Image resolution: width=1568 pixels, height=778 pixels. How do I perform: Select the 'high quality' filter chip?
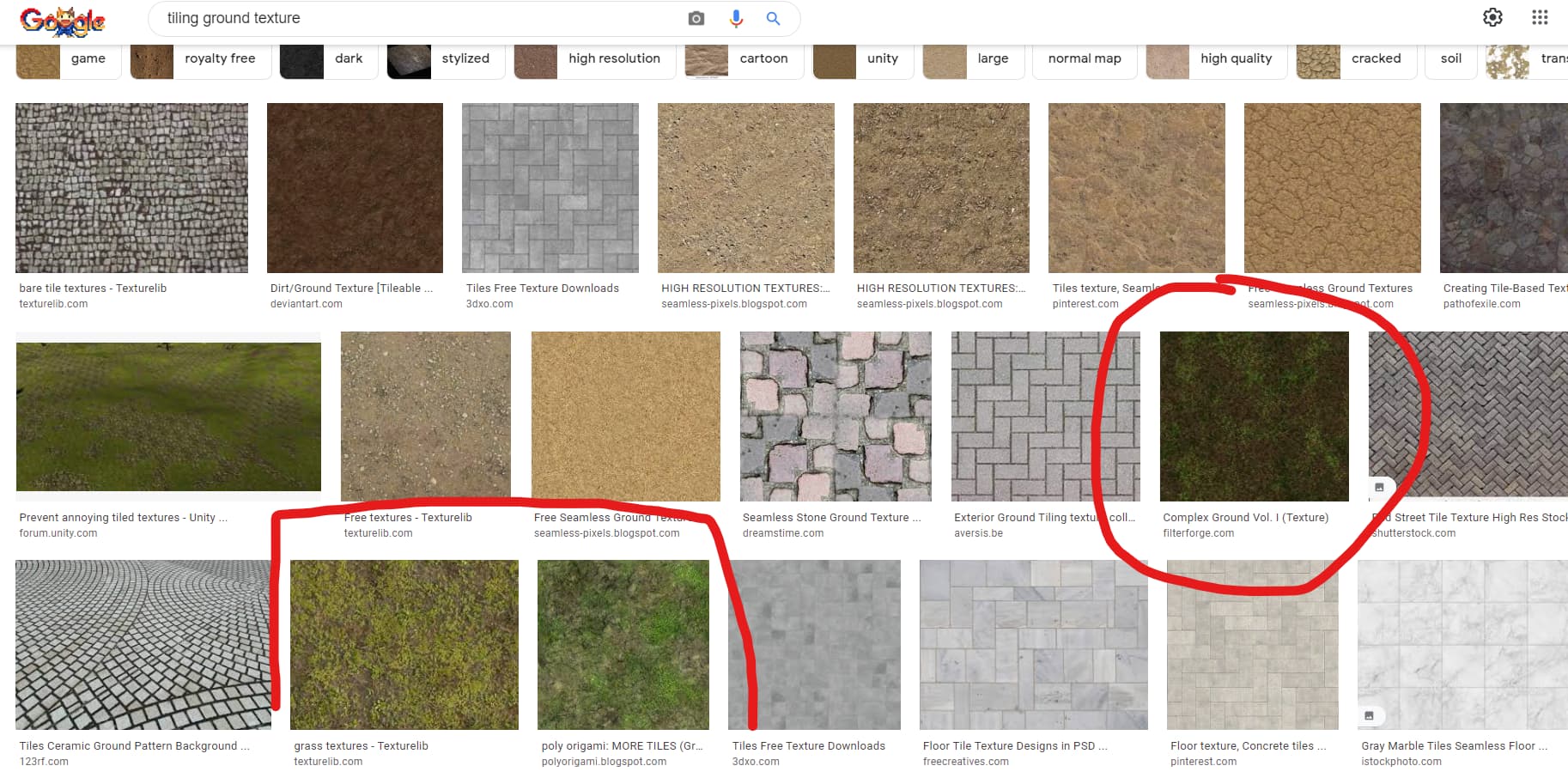tap(1217, 58)
